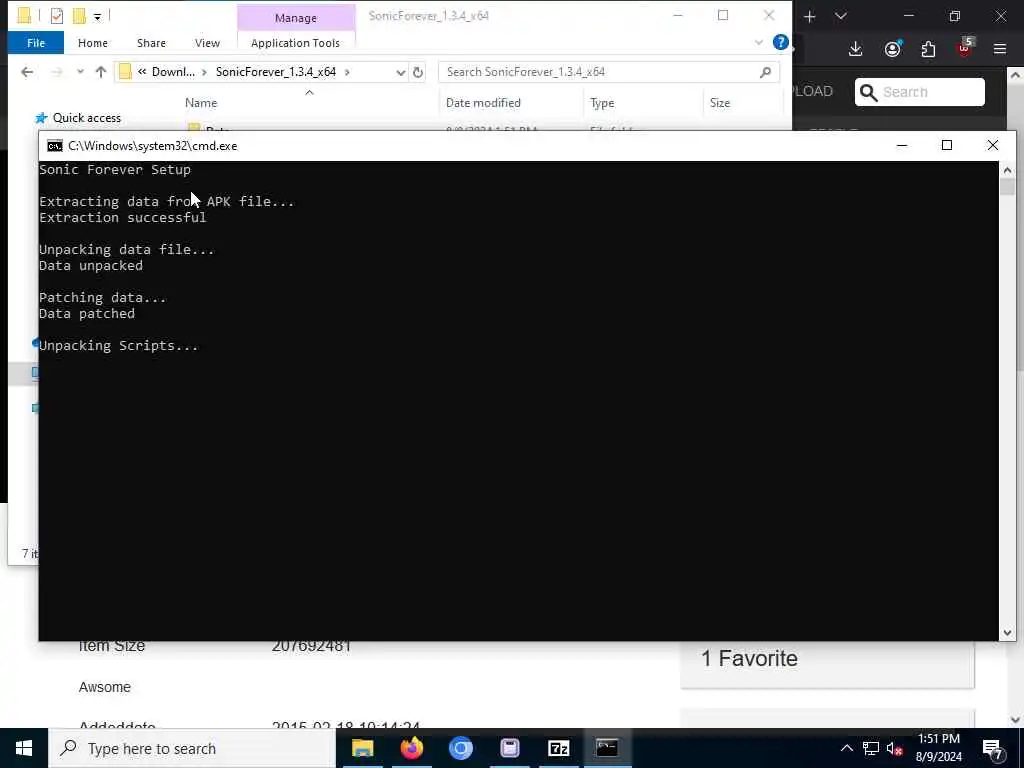Screen dimensions: 1024x768
Task: Open Explorer help question mark
Action: click(x=780, y=42)
